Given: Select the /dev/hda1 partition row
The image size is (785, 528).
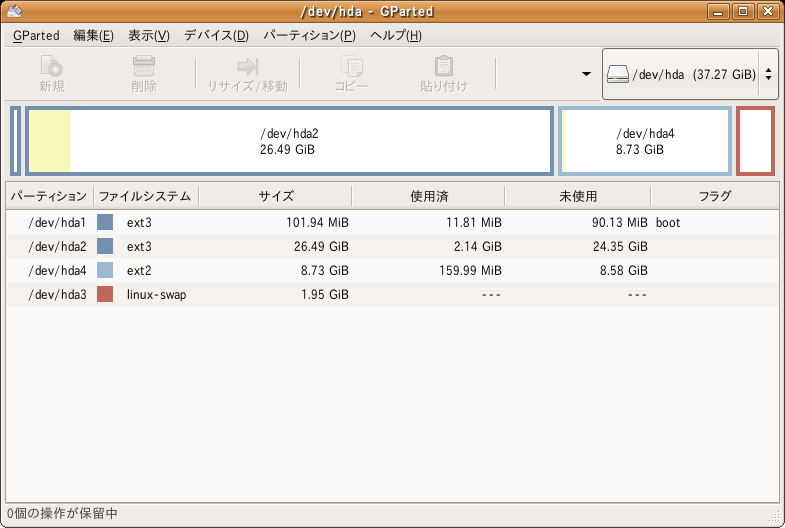Looking at the screenshot, I should [392, 222].
